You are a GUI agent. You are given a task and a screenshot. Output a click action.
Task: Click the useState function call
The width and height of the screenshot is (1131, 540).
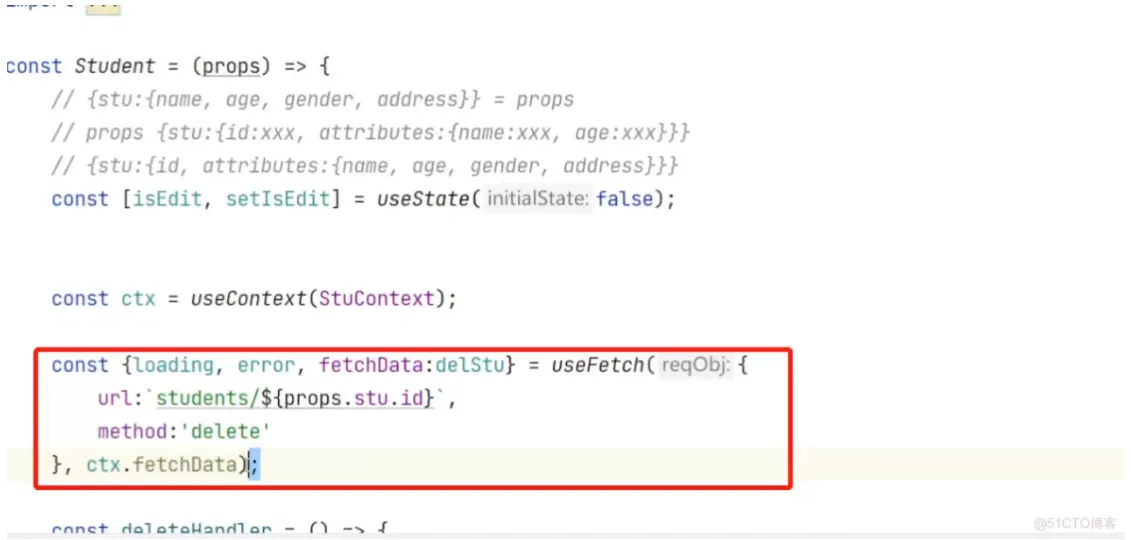pyautogui.click(x=423, y=199)
